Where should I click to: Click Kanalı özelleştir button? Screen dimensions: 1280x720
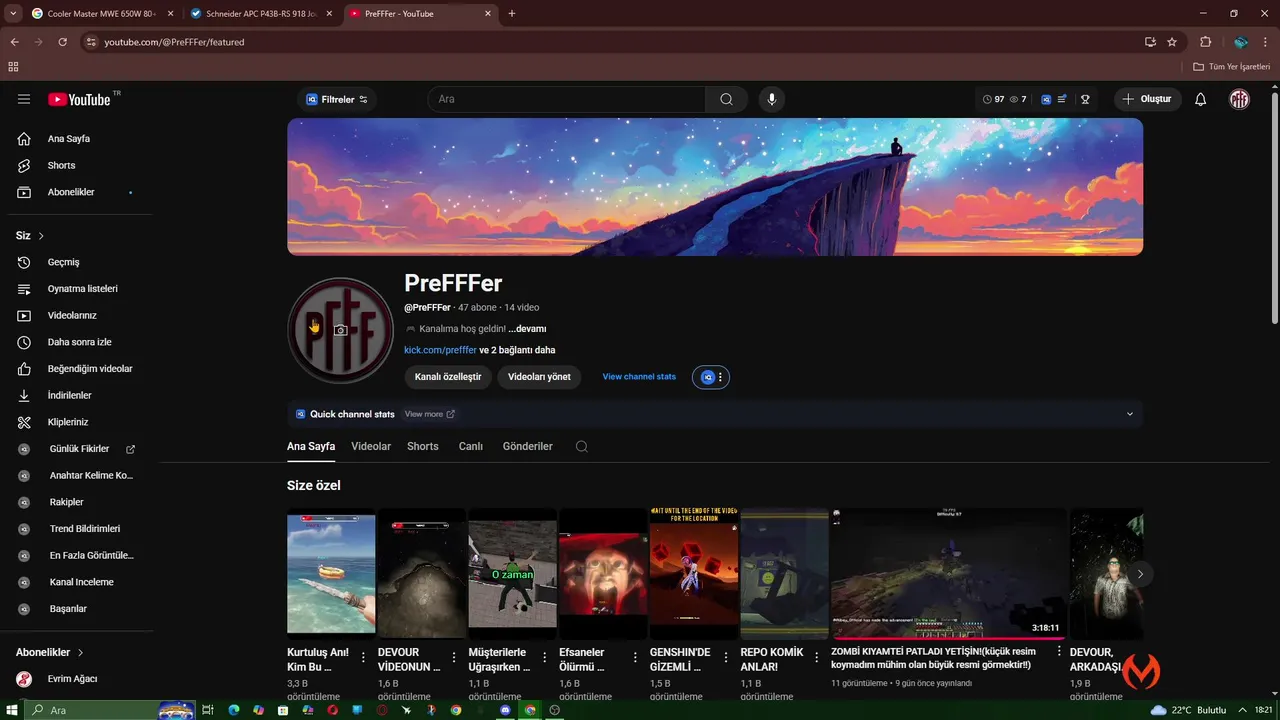click(448, 377)
